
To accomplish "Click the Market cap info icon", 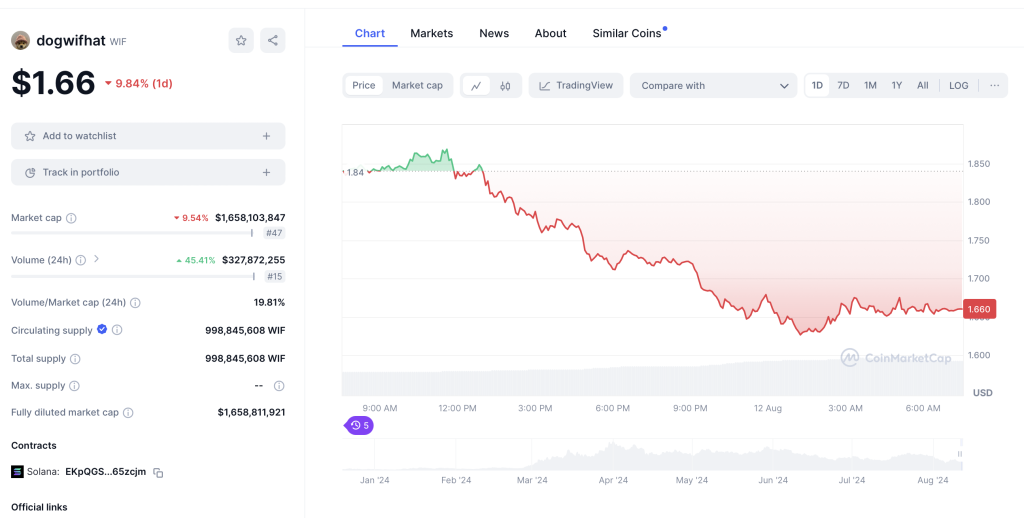I will pos(71,218).
